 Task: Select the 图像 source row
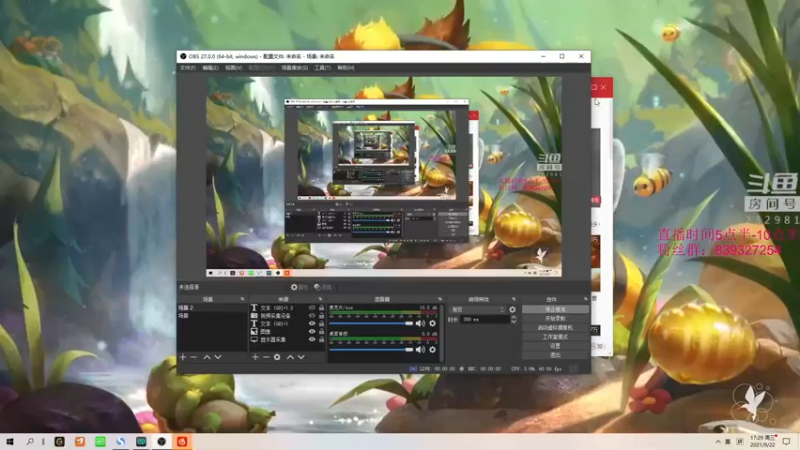click(287, 332)
